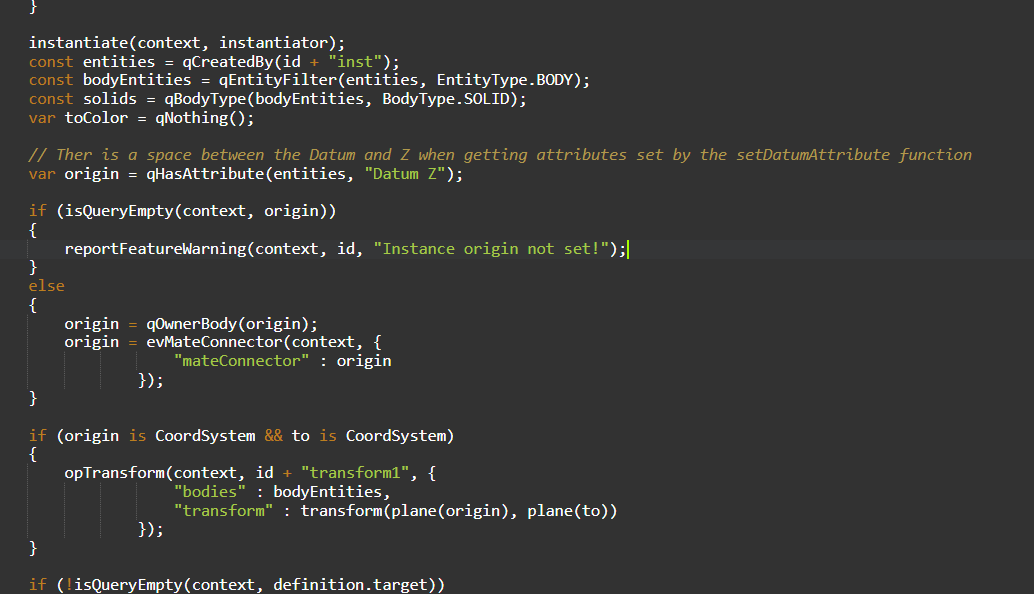Click 'var' before 'origin ='
This screenshot has width=1034, height=594.
click(42, 175)
